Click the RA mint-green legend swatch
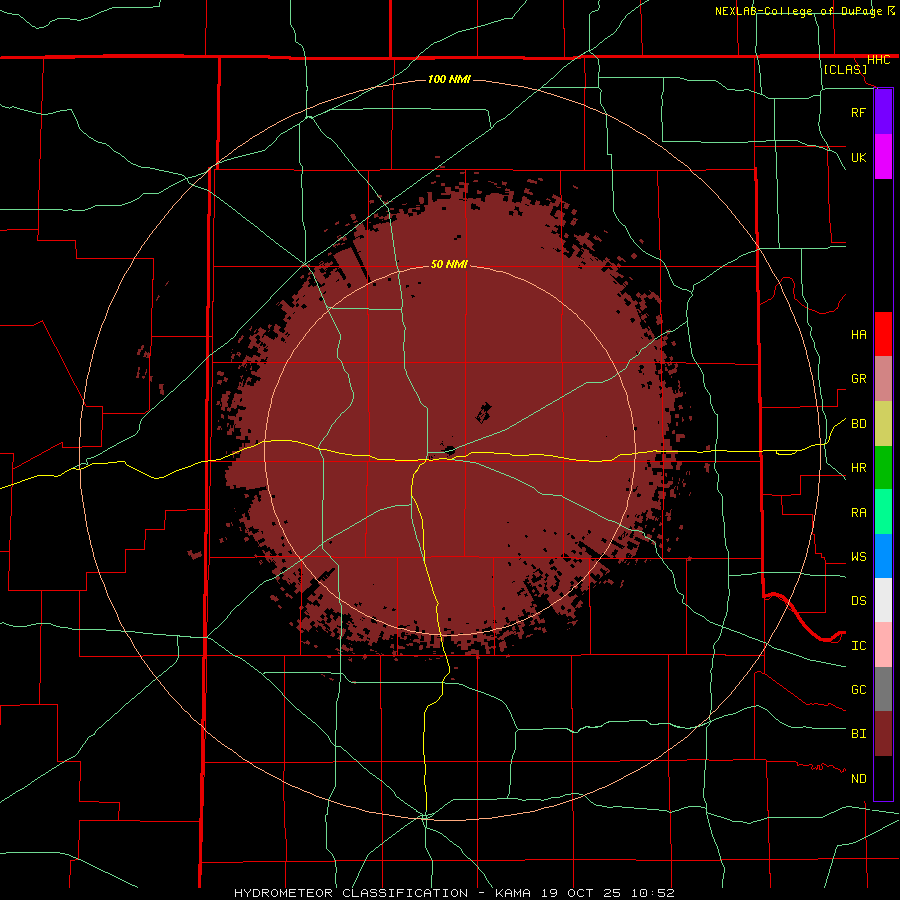This screenshot has height=900, width=900. [x=883, y=512]
